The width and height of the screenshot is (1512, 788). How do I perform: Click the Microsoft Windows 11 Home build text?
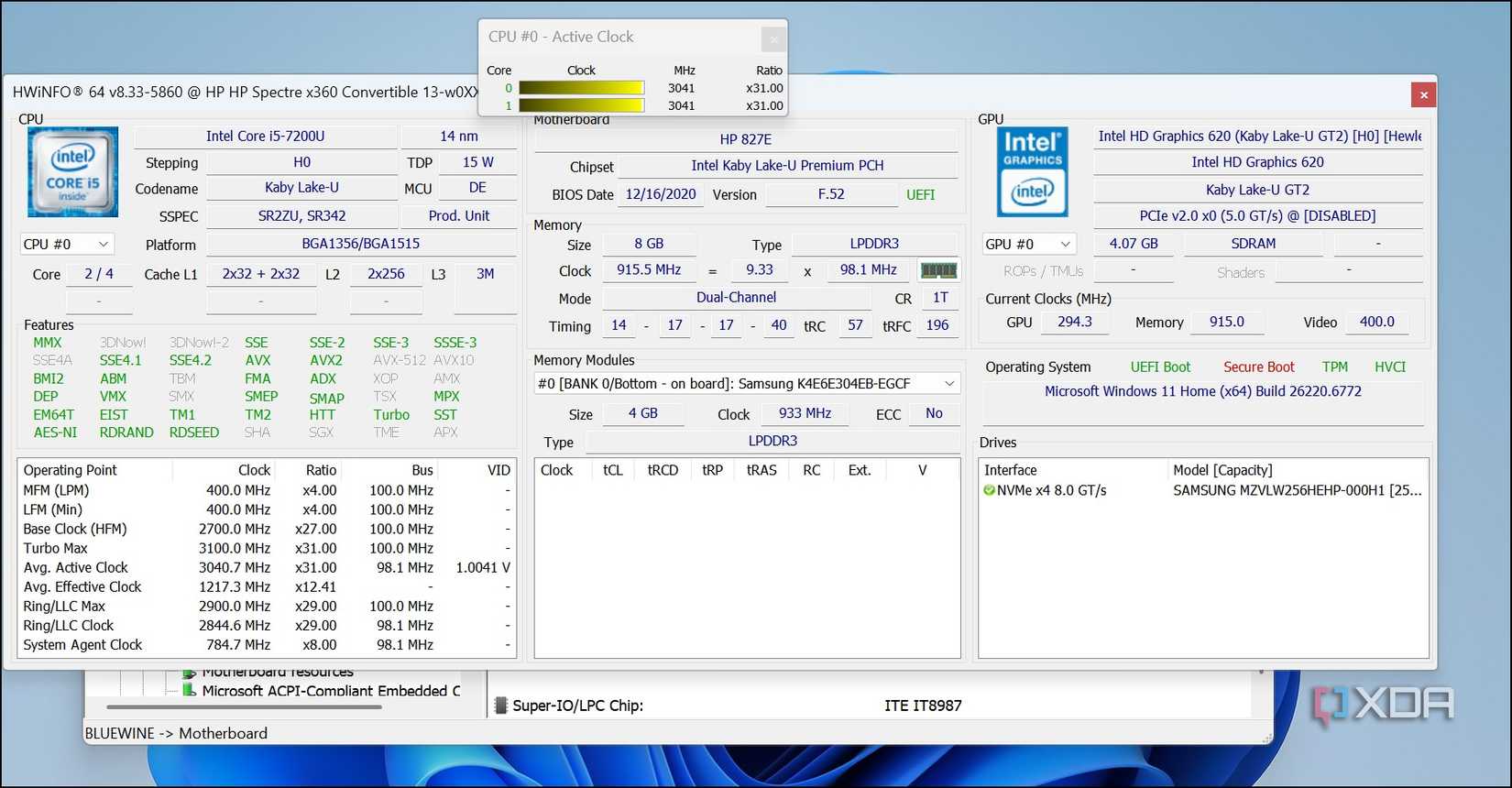coord(1203,391)
